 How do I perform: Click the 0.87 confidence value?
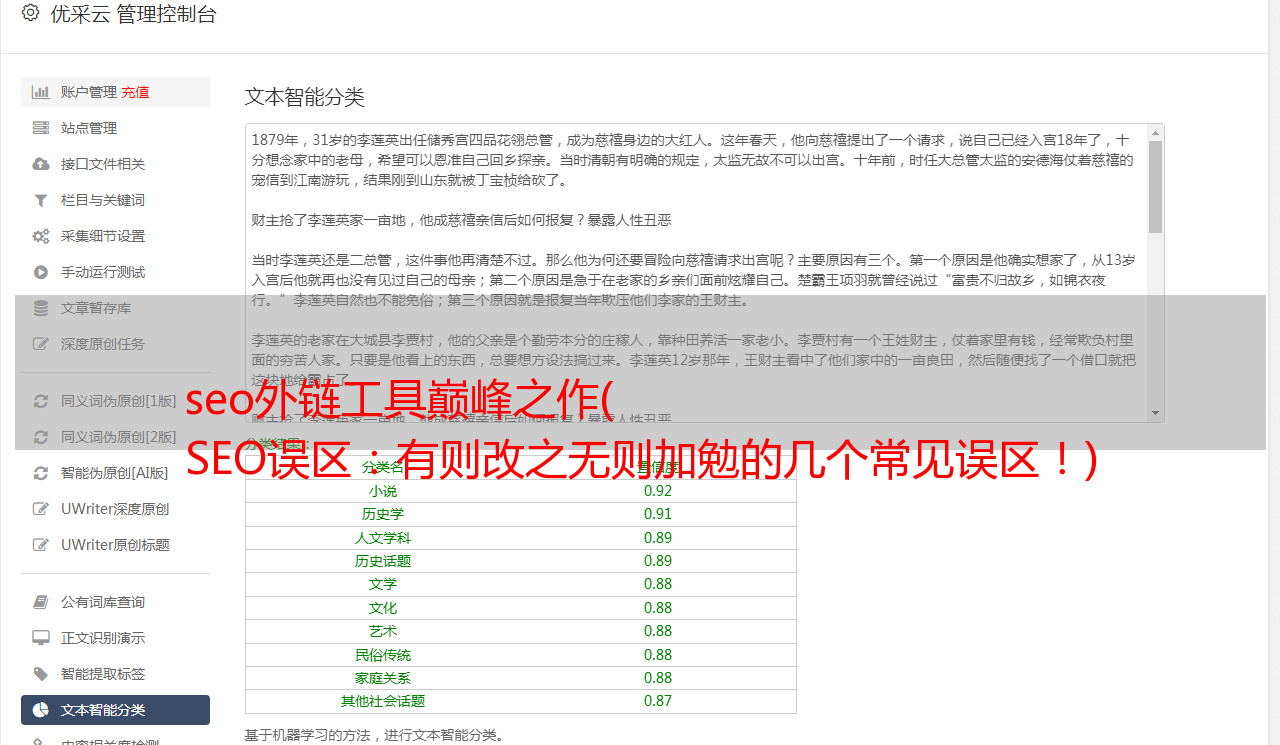pyautogui.click(x=658, y=701)
